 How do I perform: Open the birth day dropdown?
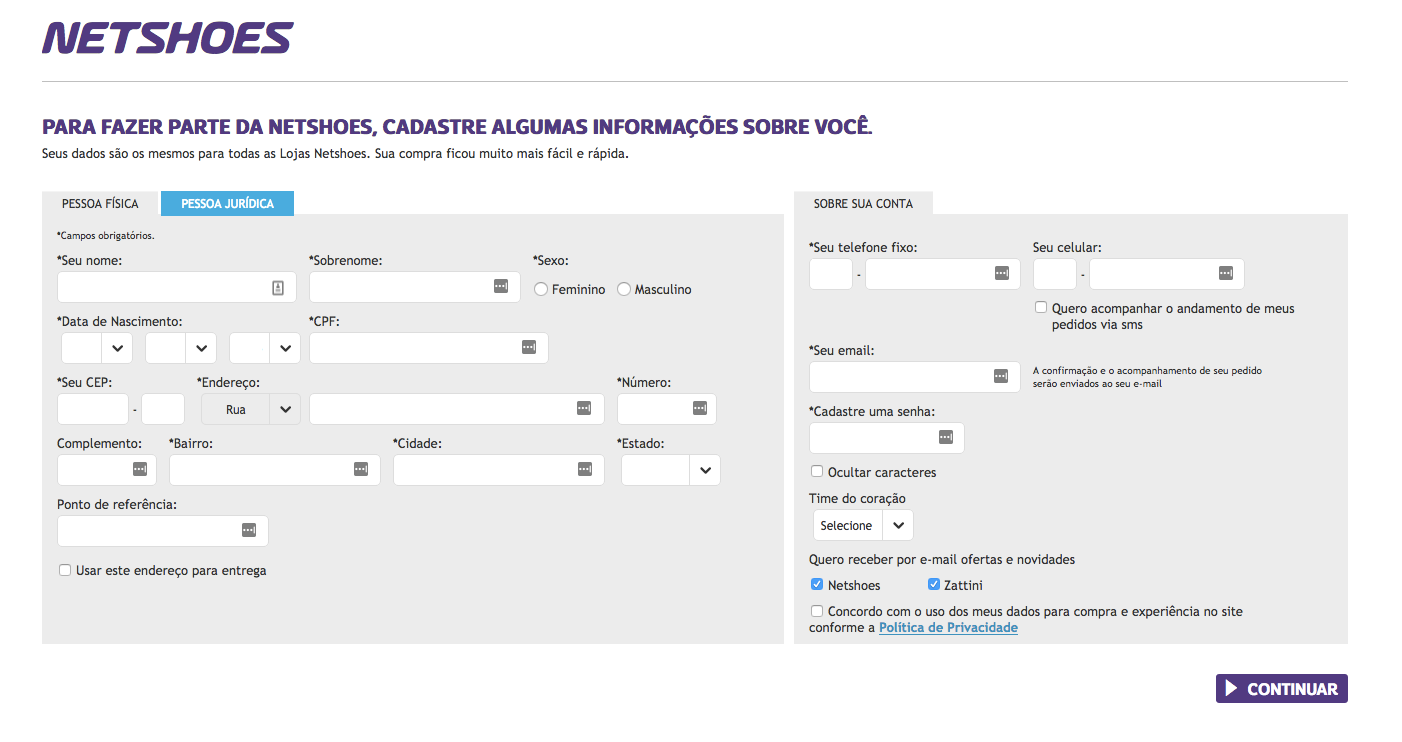[97, 348]
